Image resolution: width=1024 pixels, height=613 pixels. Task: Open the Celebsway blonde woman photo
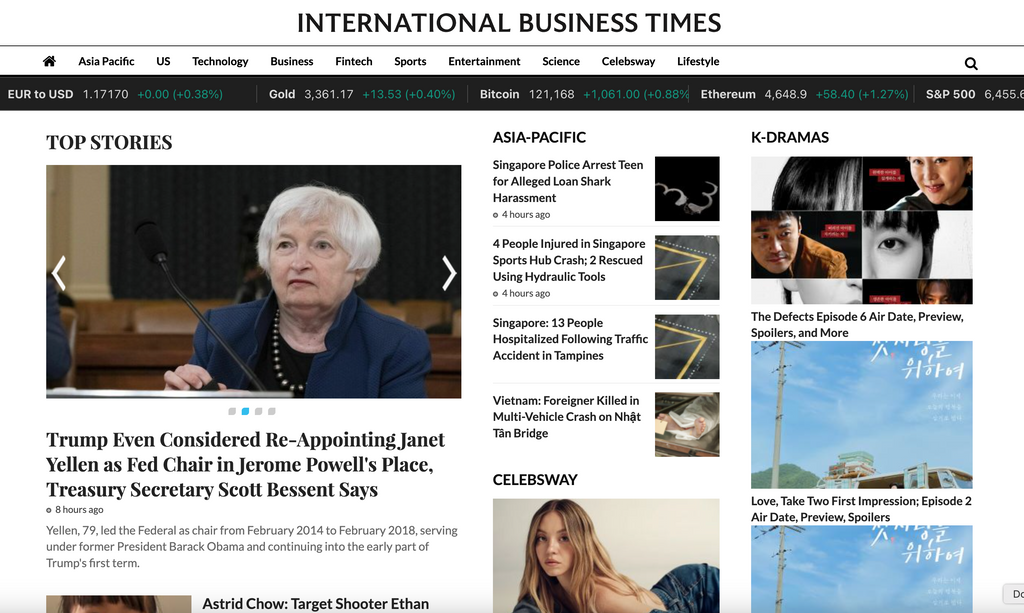(606, 556)
